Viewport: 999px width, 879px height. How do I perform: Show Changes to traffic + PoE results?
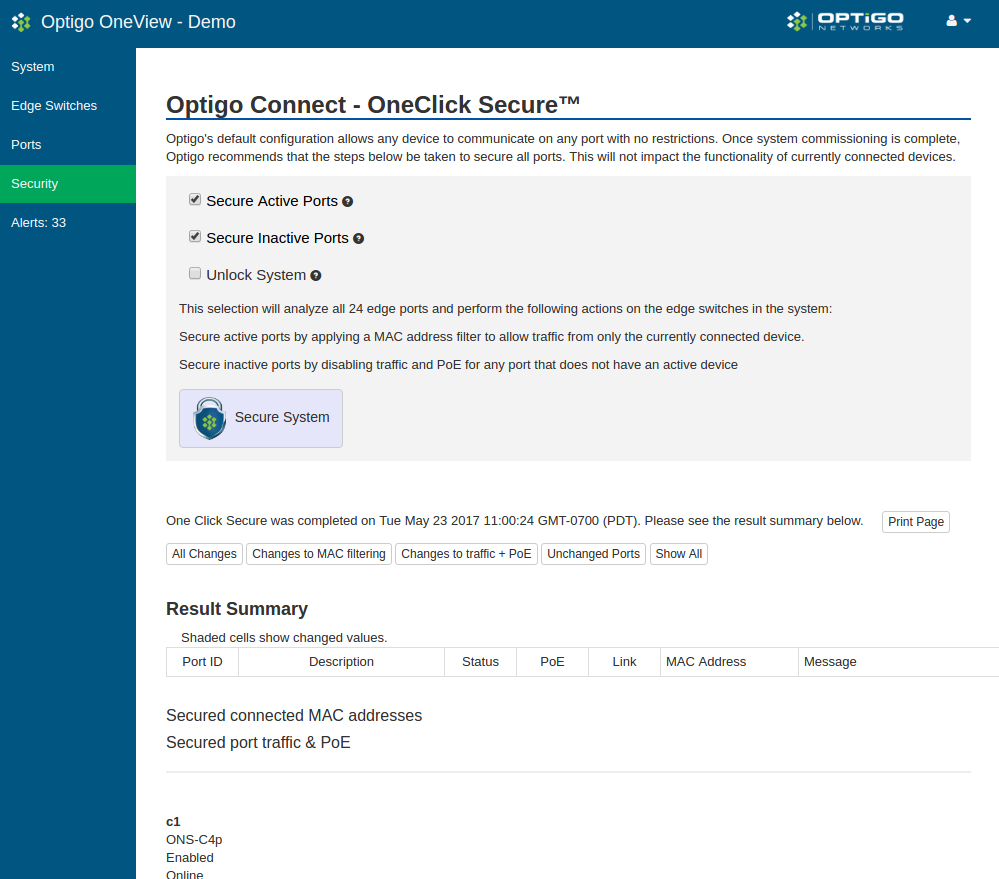click(x=466, y=554)
